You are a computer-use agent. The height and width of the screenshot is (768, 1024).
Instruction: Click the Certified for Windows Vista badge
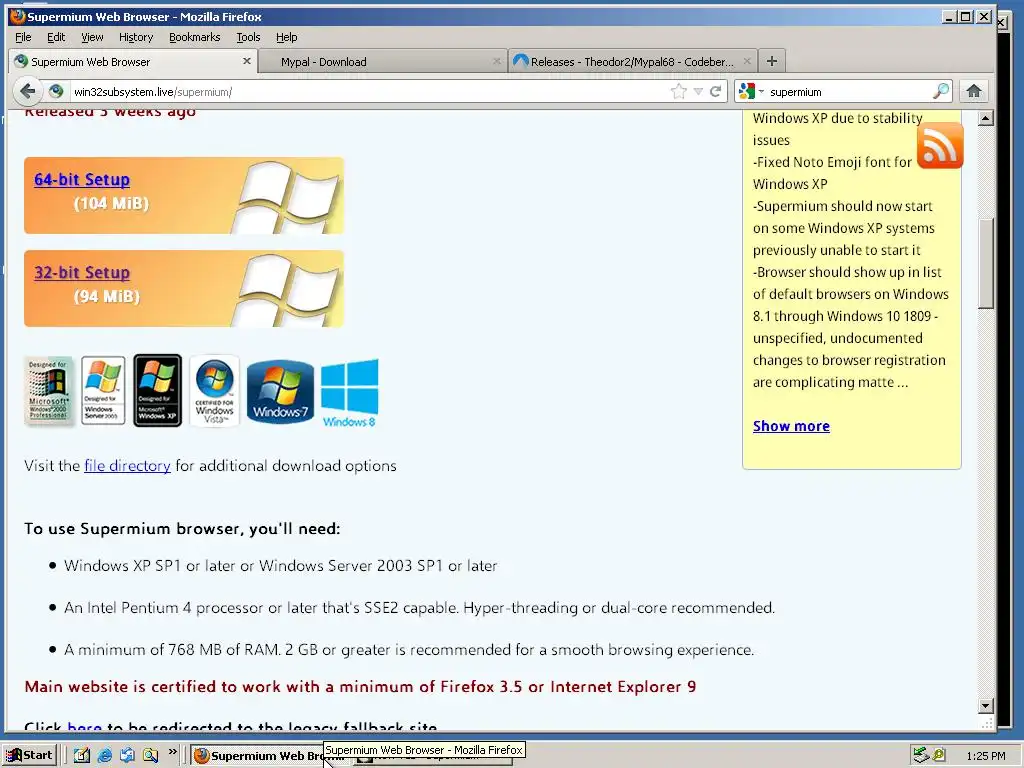click(x=214, y=391)
